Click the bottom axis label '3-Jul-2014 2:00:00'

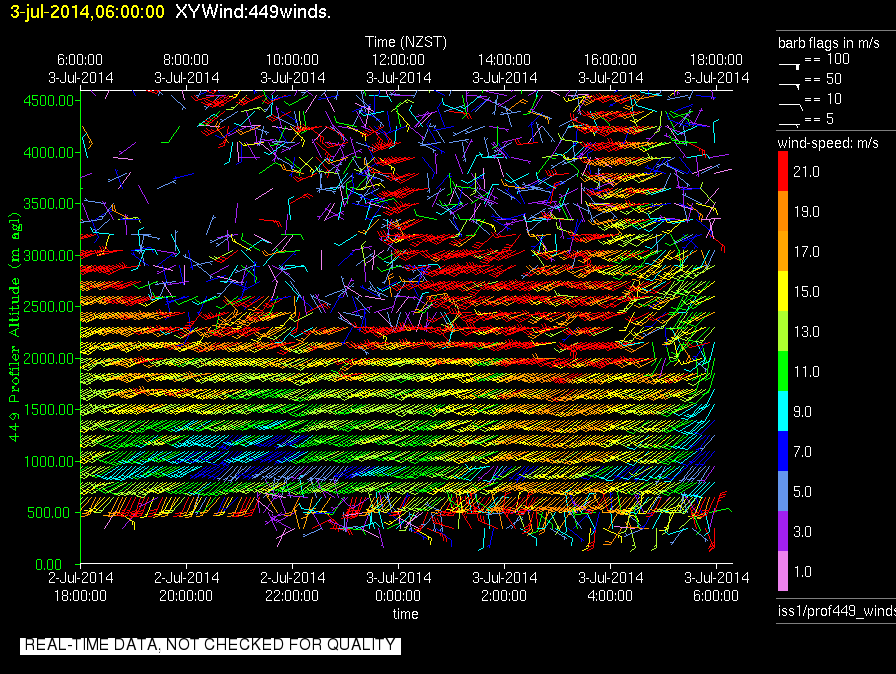coord(504,587)
